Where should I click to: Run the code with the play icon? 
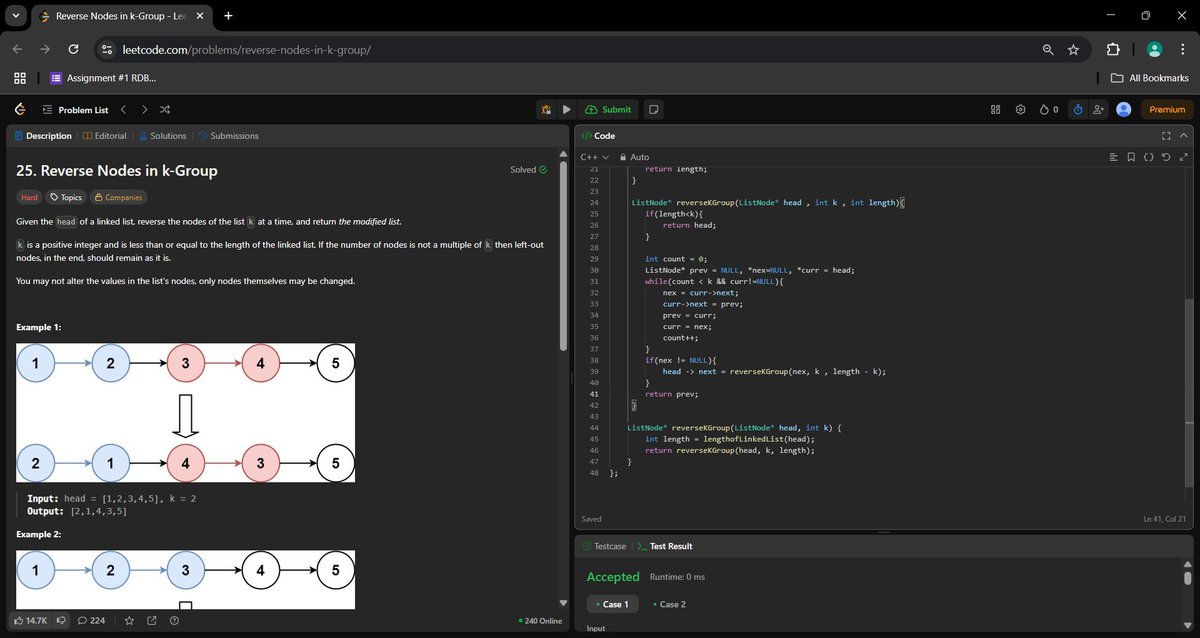(x=566, y=109)
